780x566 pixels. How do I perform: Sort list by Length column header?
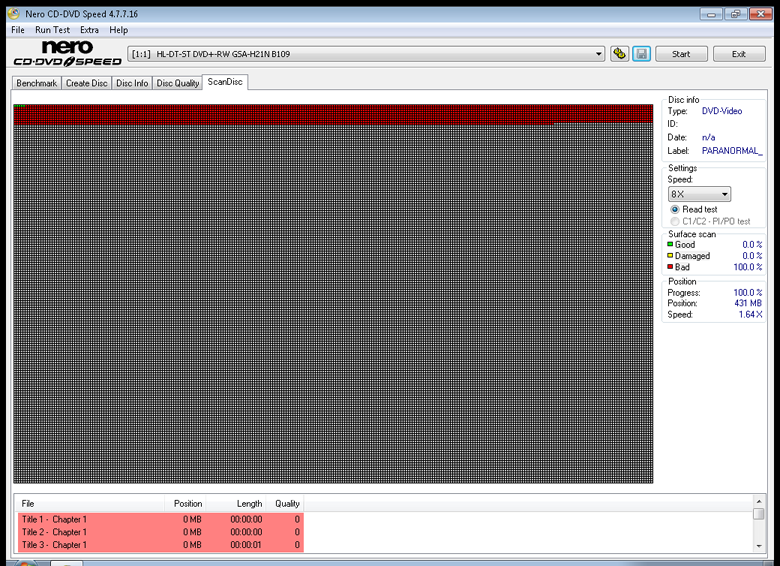(x=236, y=503)
